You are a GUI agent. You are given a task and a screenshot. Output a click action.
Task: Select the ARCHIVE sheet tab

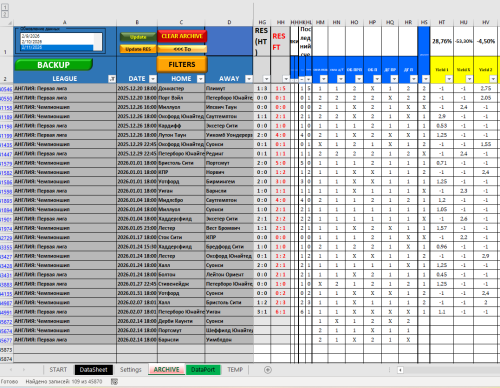(166, 370)
